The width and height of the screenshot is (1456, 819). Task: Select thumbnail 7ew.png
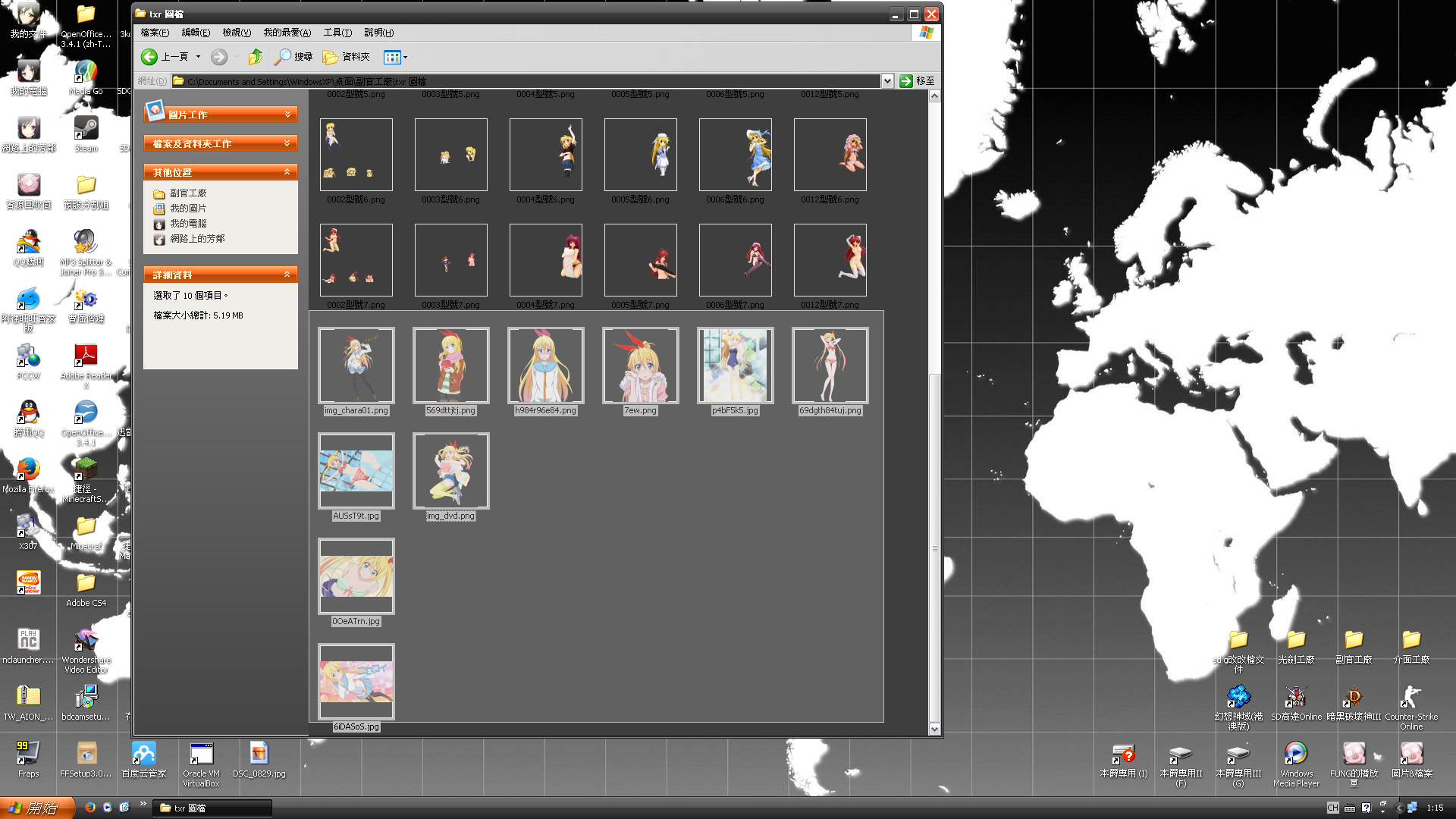640,366
